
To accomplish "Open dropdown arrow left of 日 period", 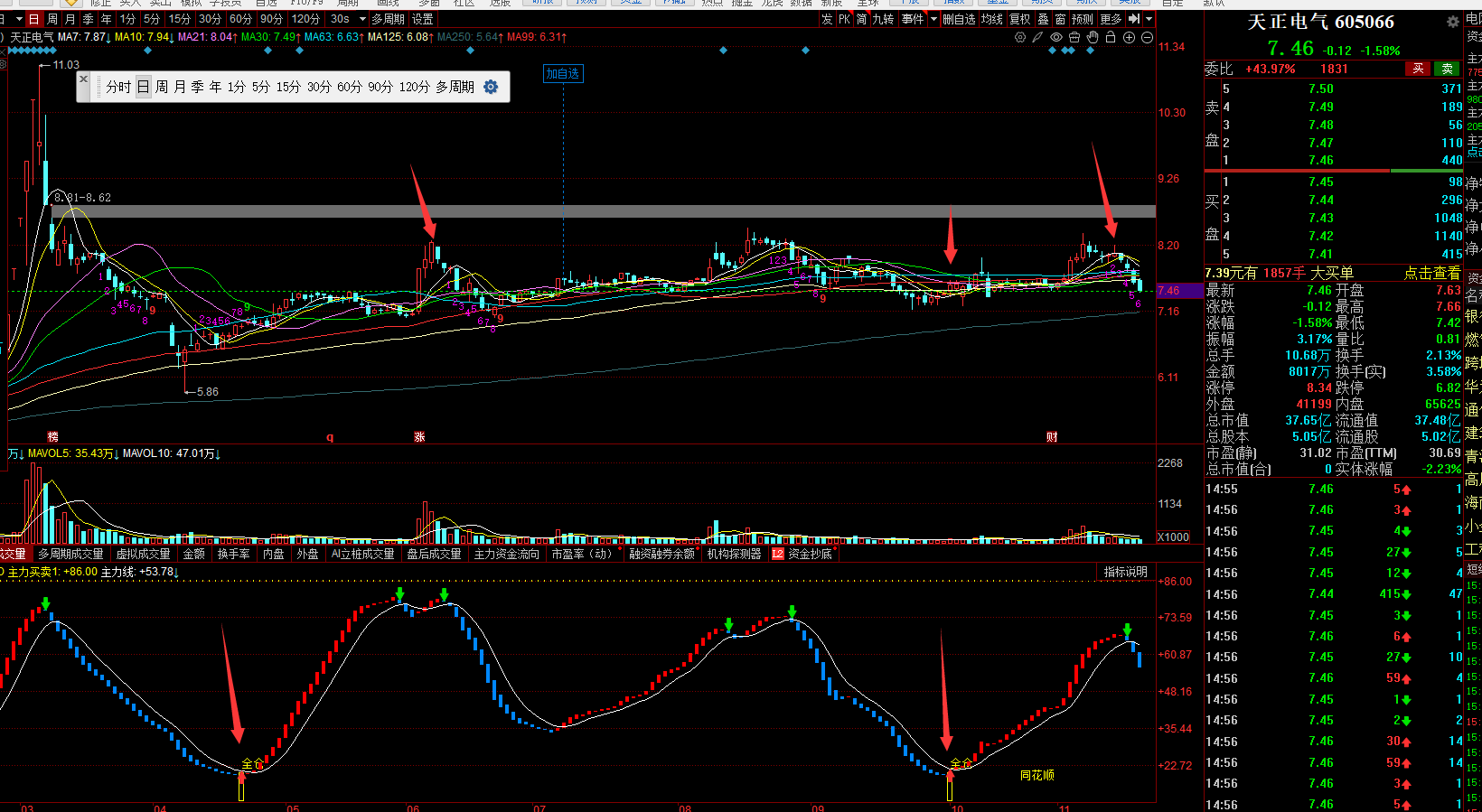I will (x=18, y=19).
